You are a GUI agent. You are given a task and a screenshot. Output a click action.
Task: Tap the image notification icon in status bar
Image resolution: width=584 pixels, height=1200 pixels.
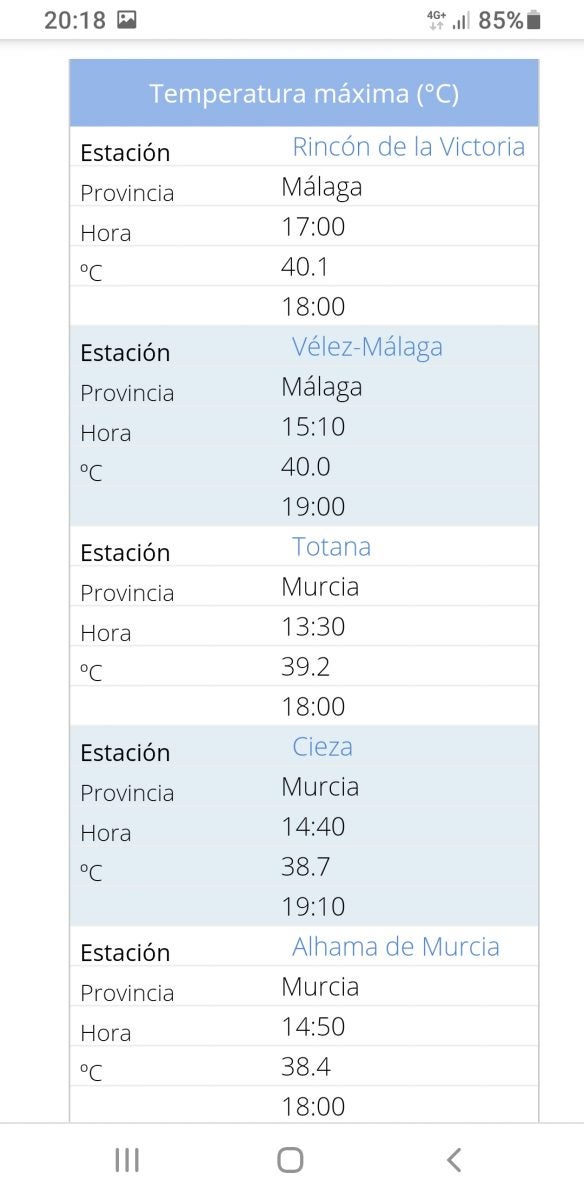[x=127, y=20]
